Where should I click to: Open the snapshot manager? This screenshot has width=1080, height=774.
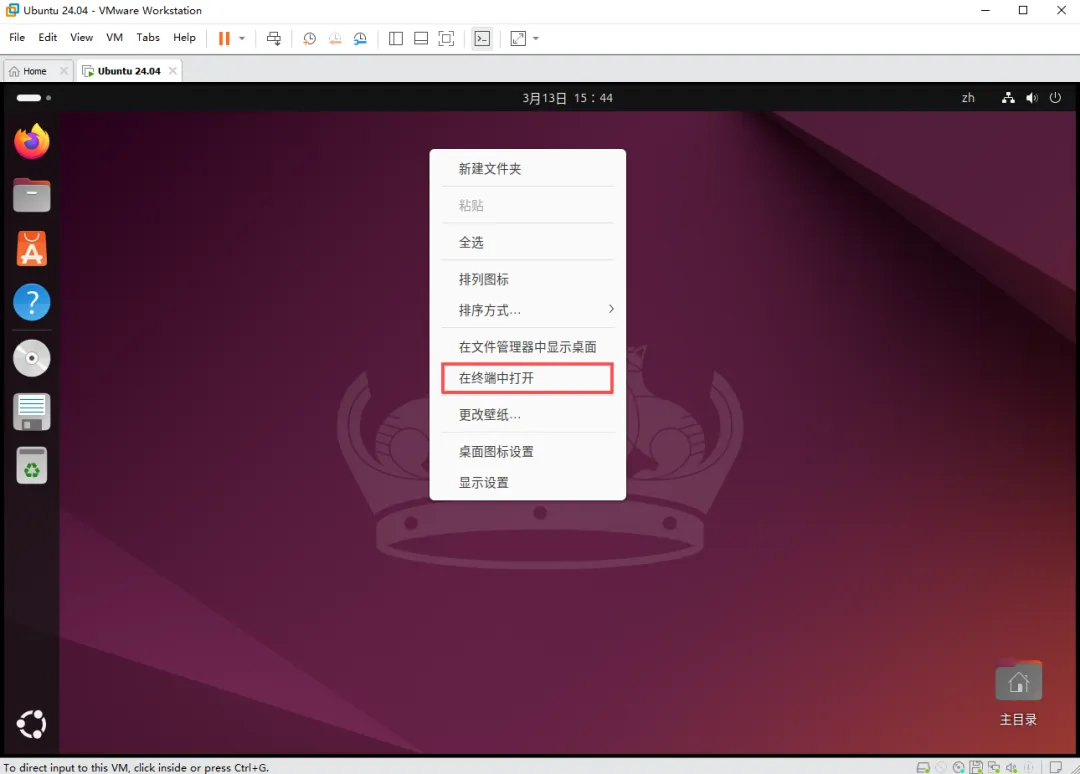360,39
